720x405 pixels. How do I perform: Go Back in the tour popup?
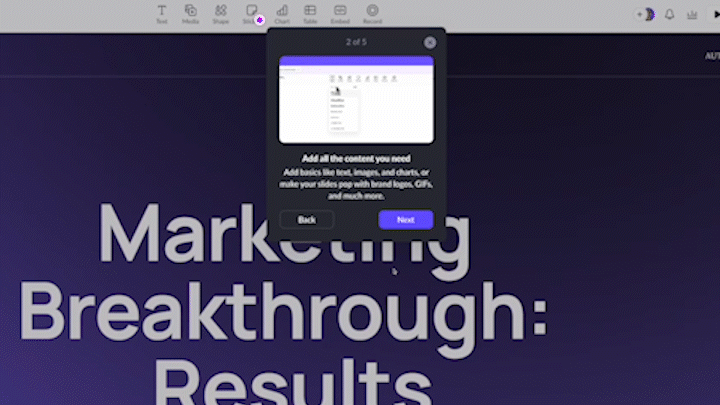point(306,220)
